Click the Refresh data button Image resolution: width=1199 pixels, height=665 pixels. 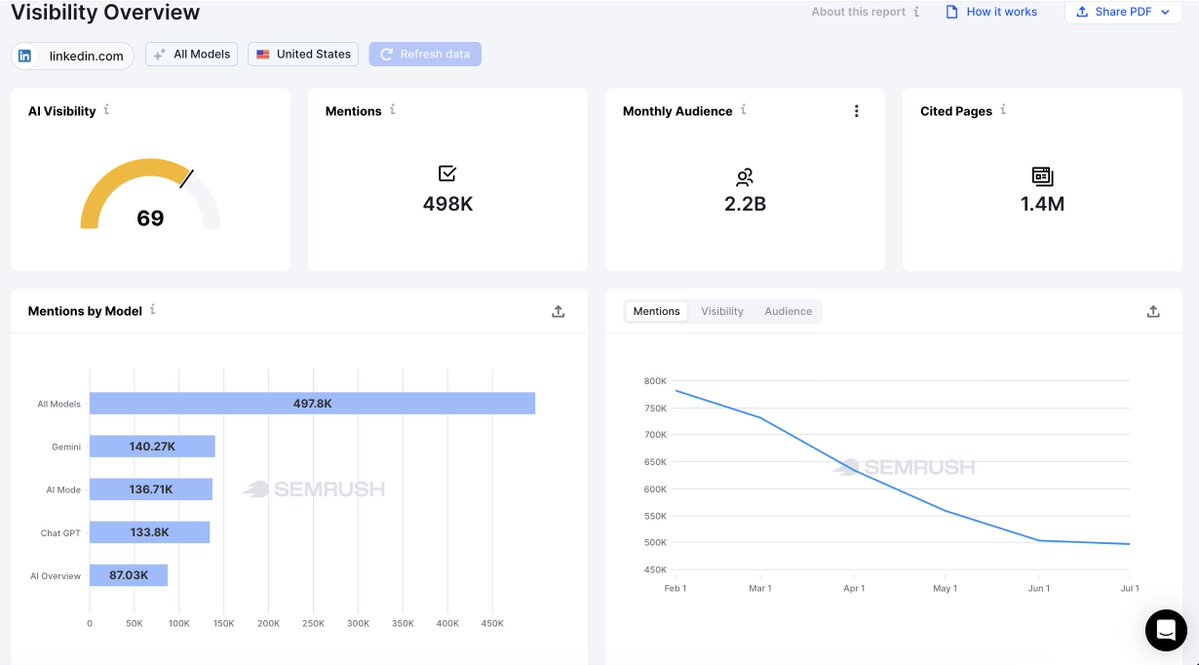pyautogui.click(x=425, y=54)
